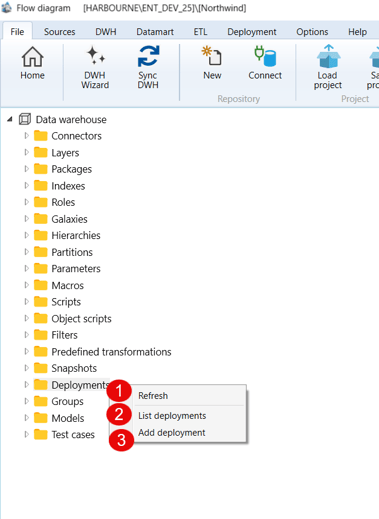This screenshot has height=519, width=379.
Task: Switch to the ETL tab
Action: [x=200, y=32]
